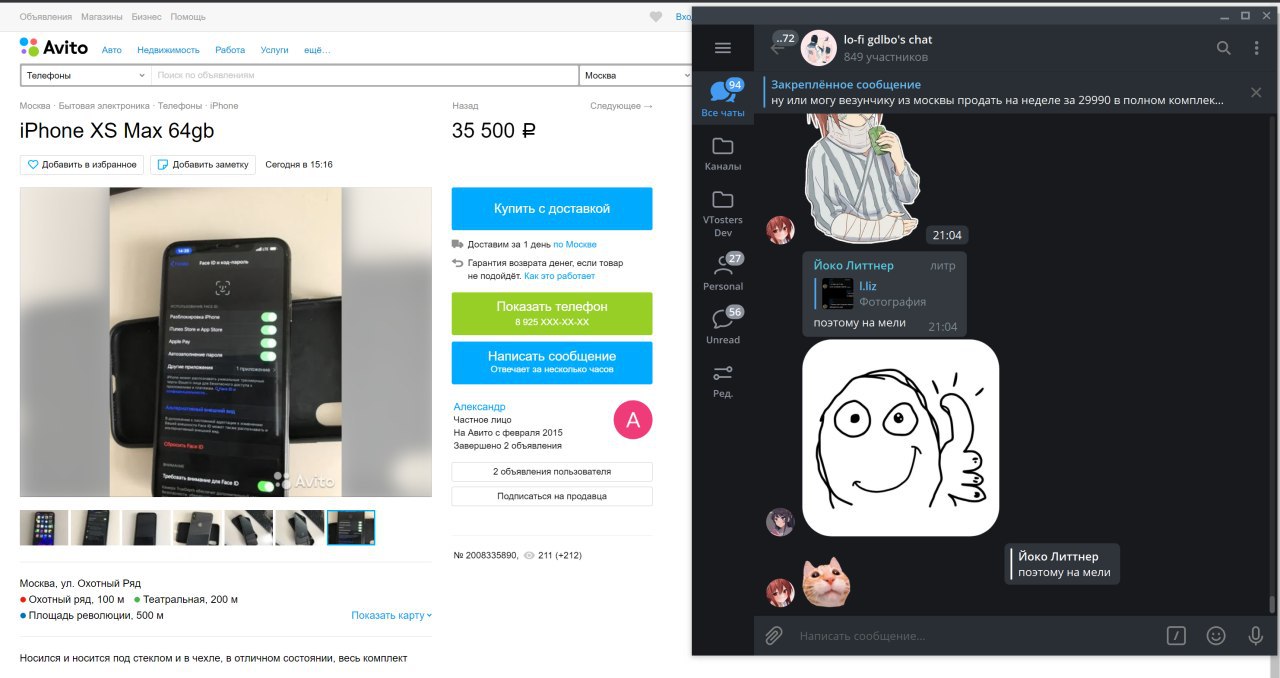Expand Показать карту map

click(x=391, y=615)
